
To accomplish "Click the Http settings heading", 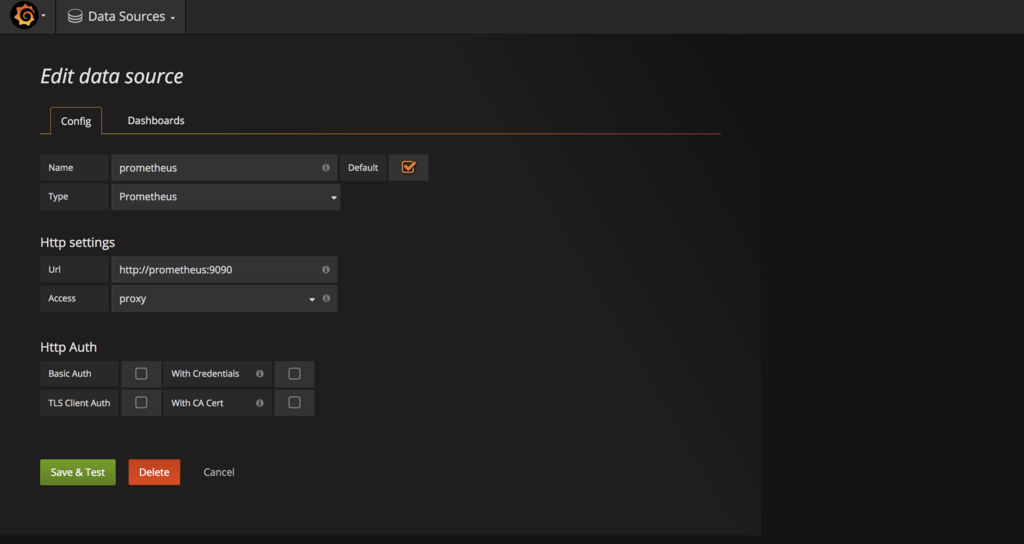I will pos(78,242).
